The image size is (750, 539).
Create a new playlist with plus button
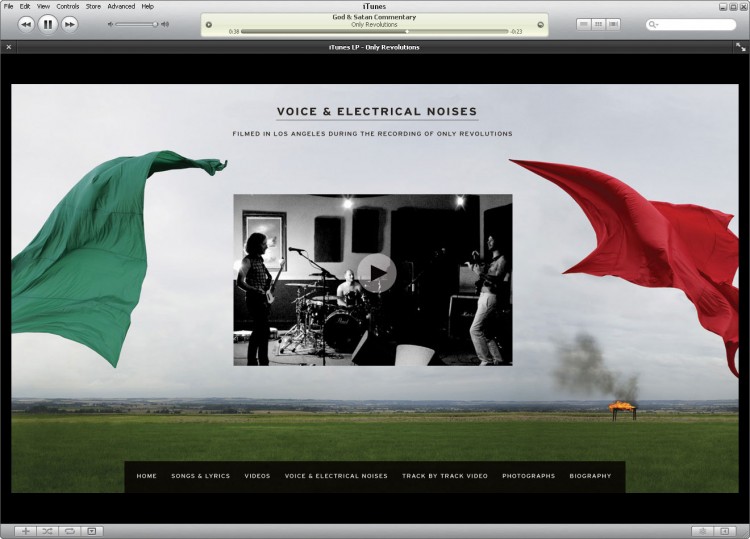25,531
